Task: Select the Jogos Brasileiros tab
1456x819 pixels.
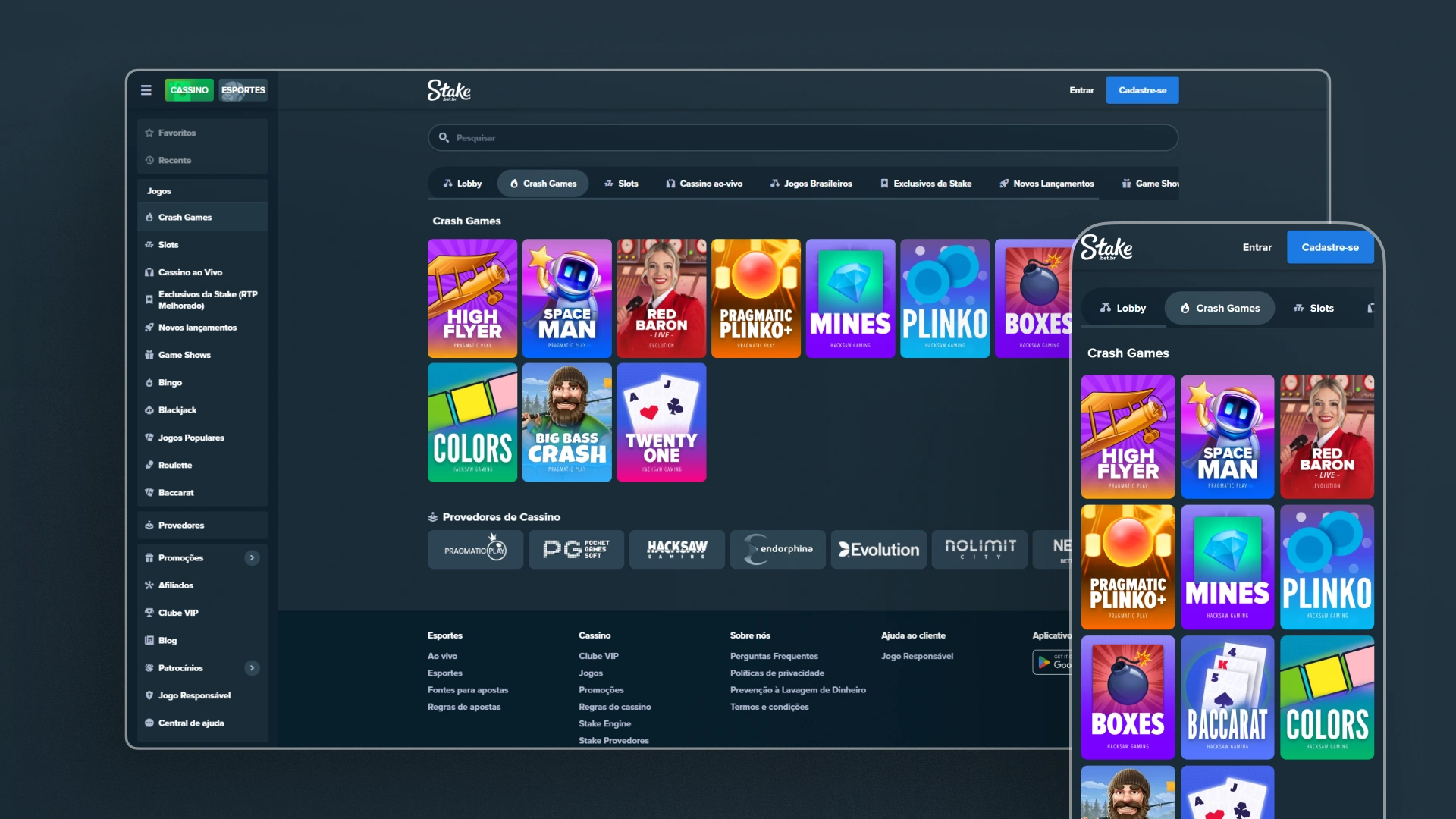Action: (811, 184)
